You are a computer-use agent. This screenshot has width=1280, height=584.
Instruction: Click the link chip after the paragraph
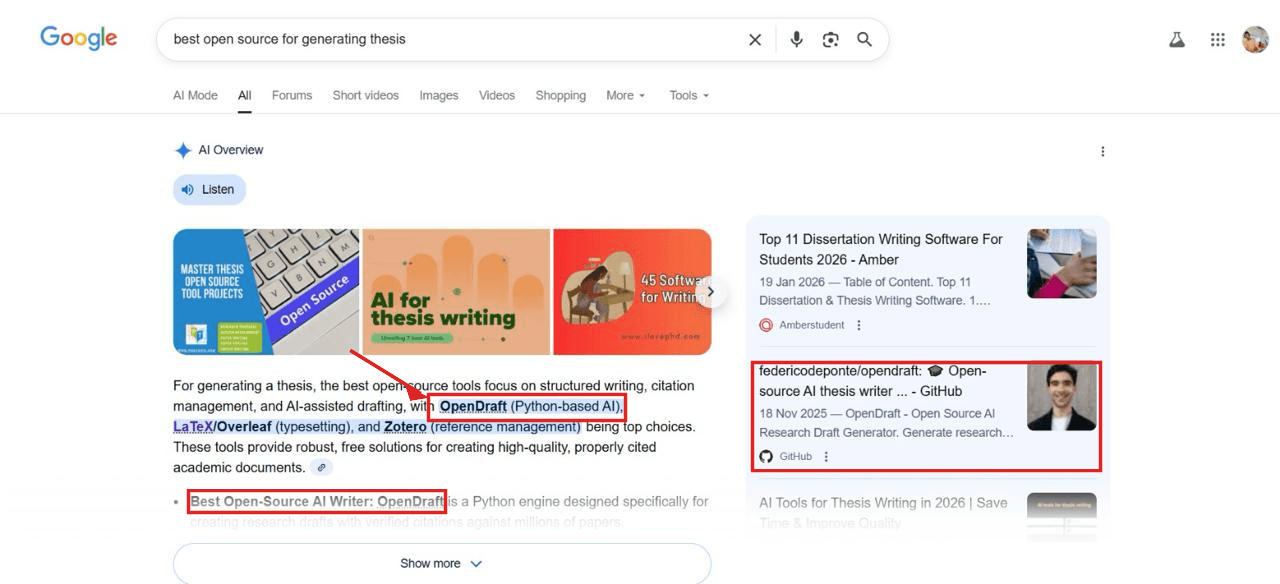pos(321,467)
